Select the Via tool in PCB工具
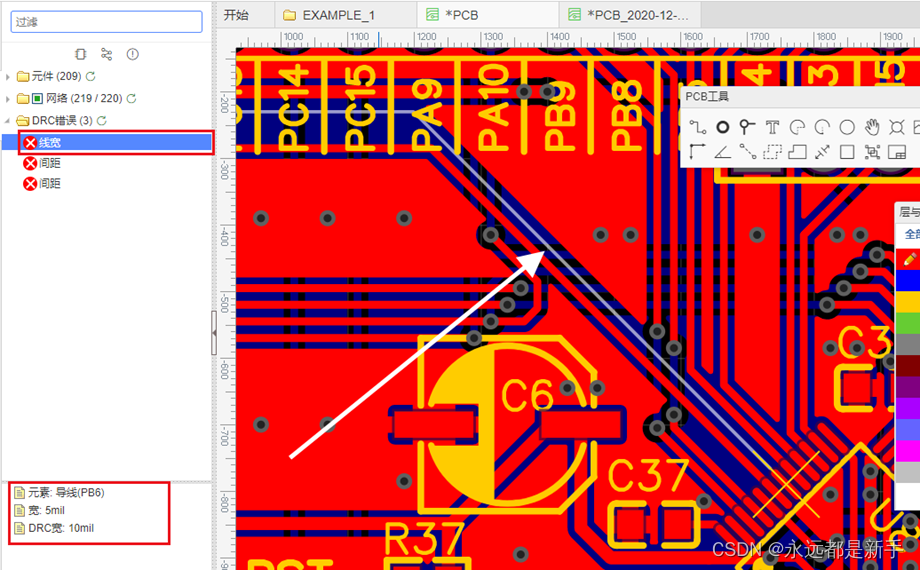 [x=747, y=127]
